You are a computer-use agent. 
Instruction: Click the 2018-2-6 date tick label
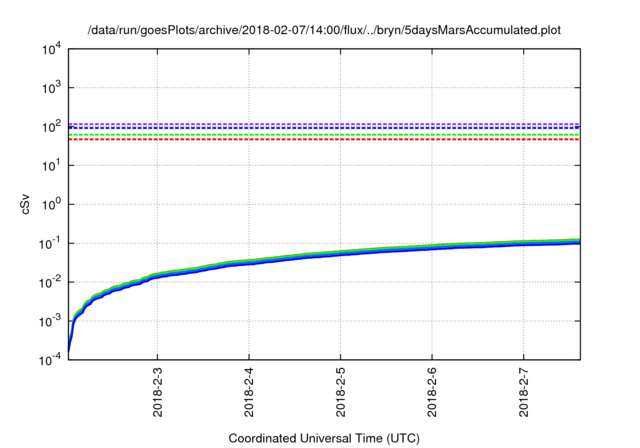click(x=432, y=392)
